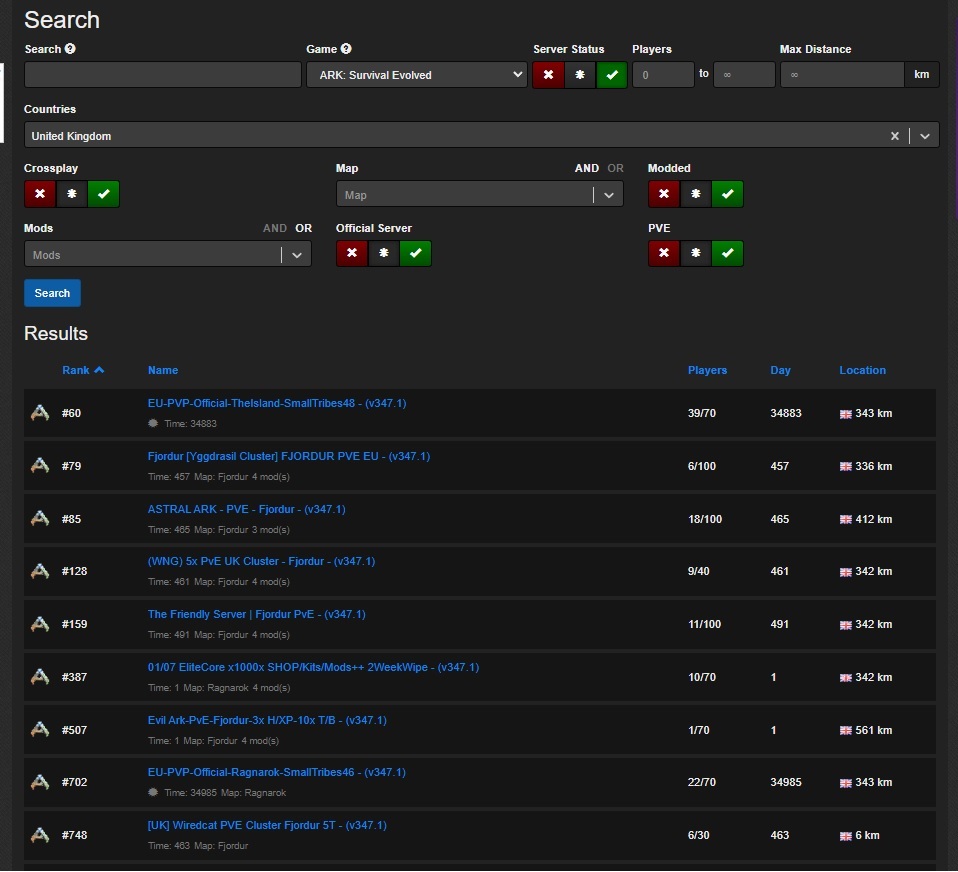Expand the Mods dropdown chevron
The width and height of the screenshot is (958, 872).
(297, 255)
